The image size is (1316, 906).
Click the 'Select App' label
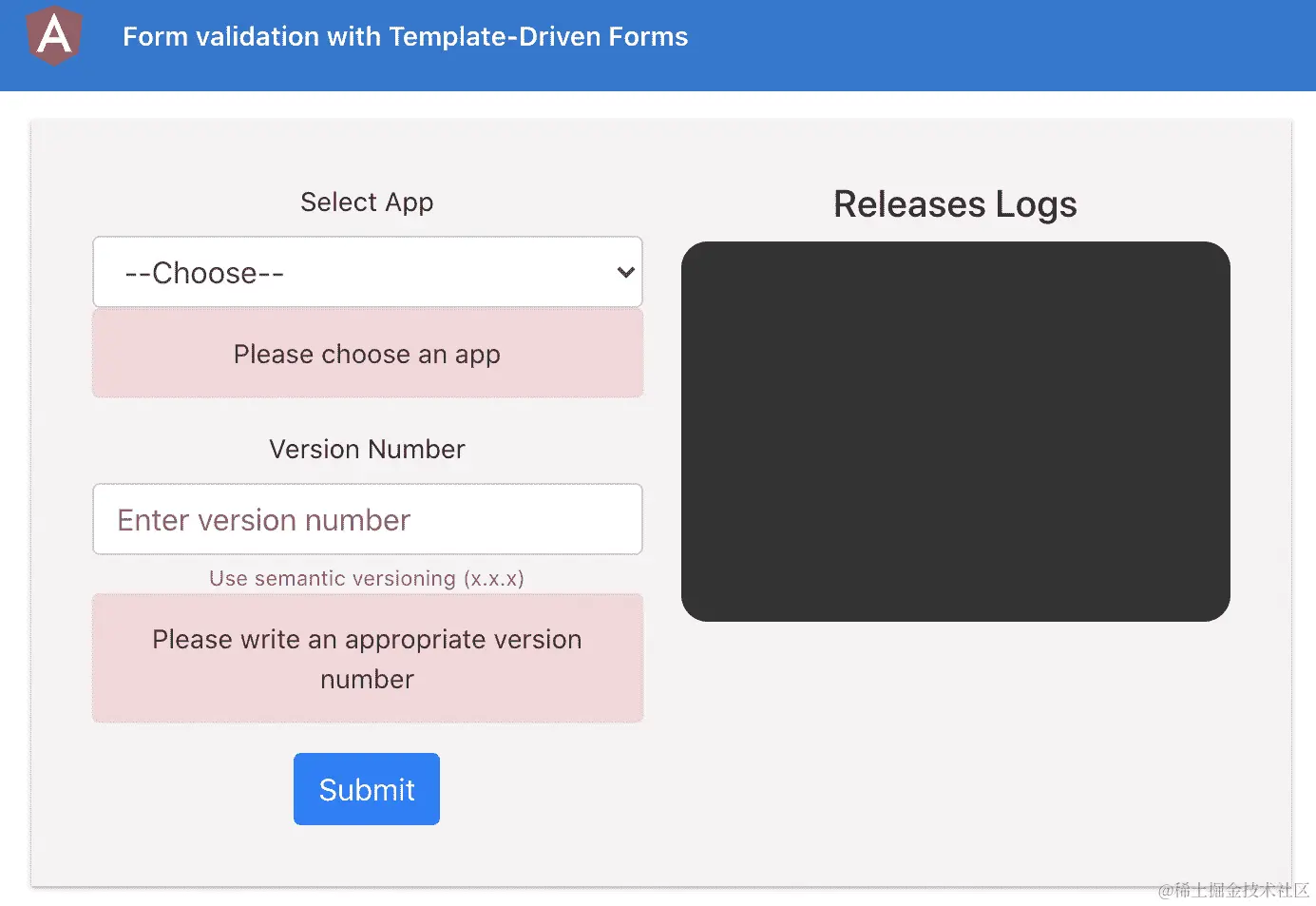click(367, 202)
